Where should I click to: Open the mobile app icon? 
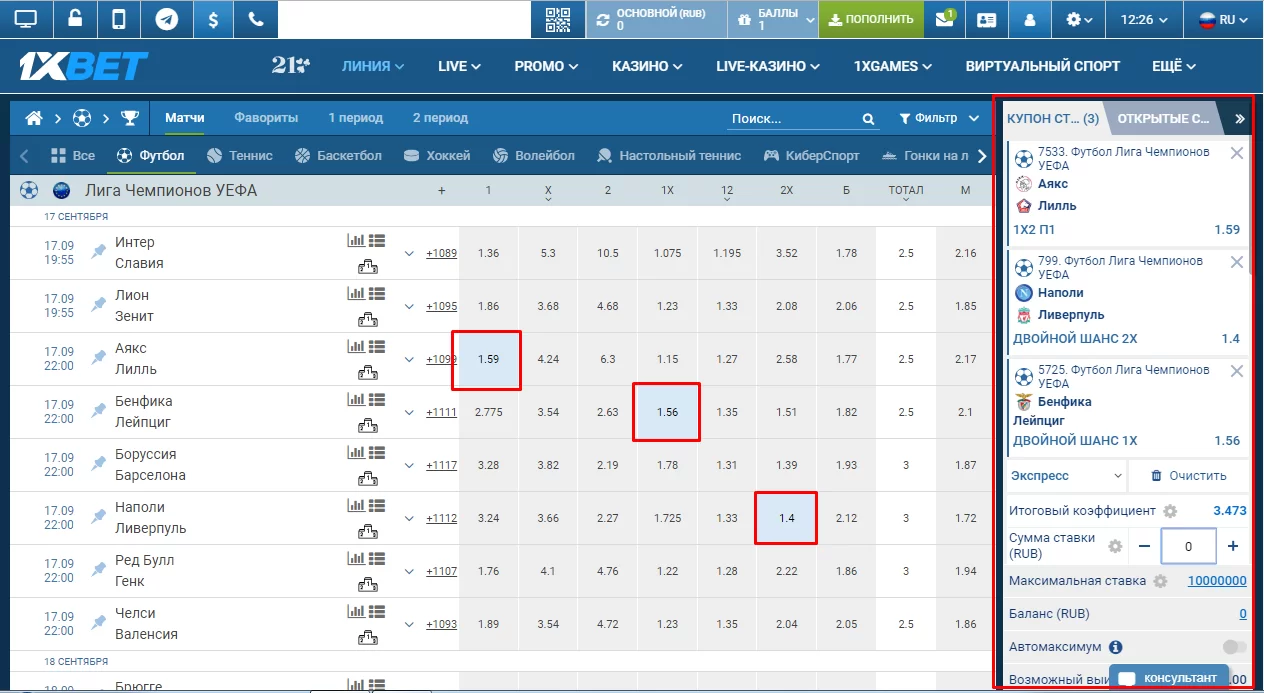tap(119, 19)
